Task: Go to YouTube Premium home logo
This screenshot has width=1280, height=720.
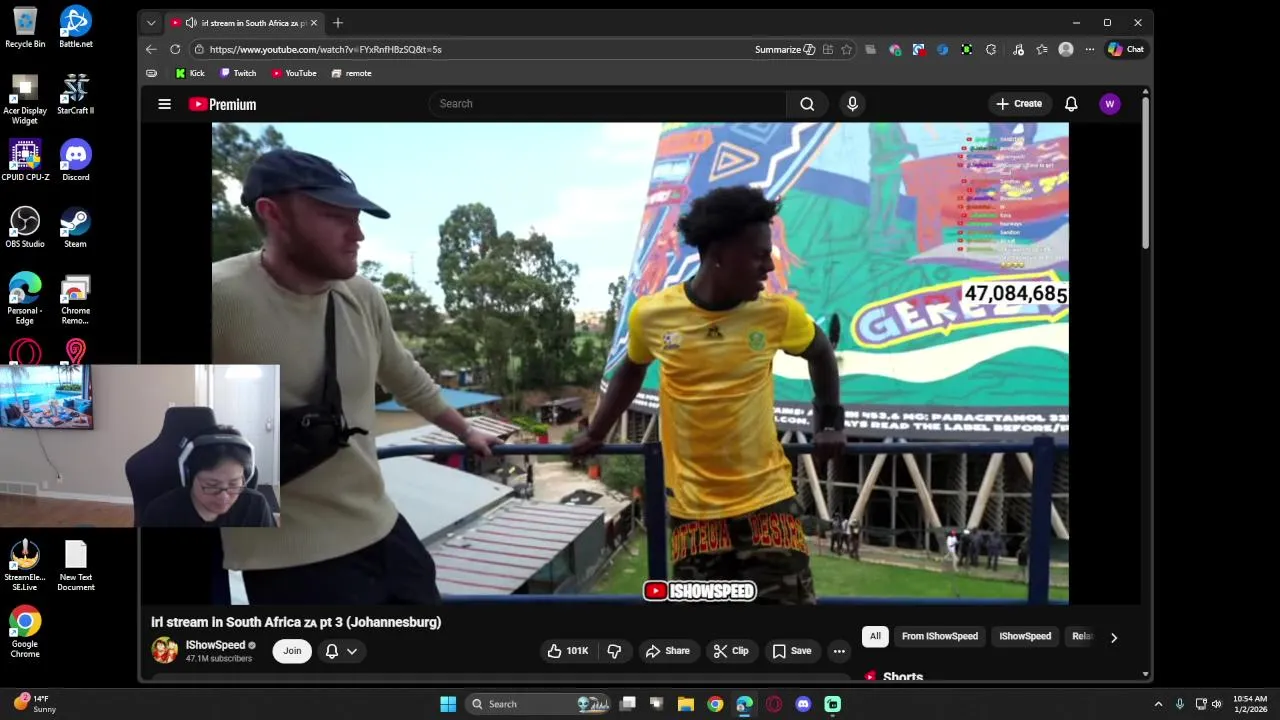Action: click(x=222, y=104)
